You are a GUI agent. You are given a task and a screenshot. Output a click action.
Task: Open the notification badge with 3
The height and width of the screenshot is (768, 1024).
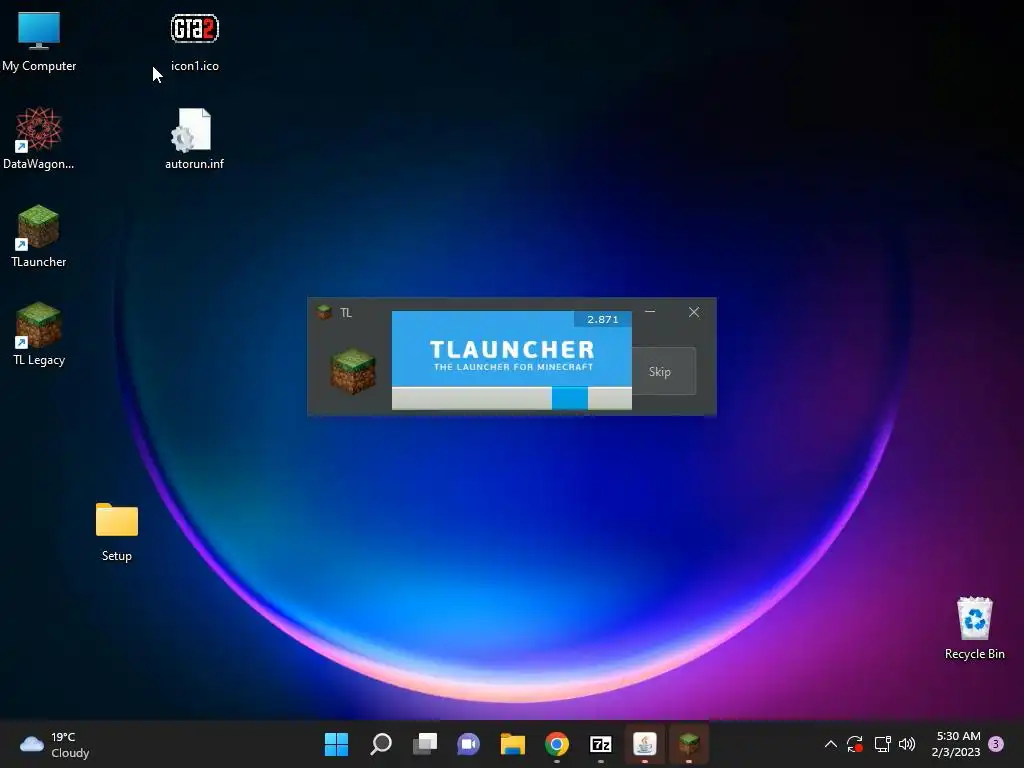point(996,744)
